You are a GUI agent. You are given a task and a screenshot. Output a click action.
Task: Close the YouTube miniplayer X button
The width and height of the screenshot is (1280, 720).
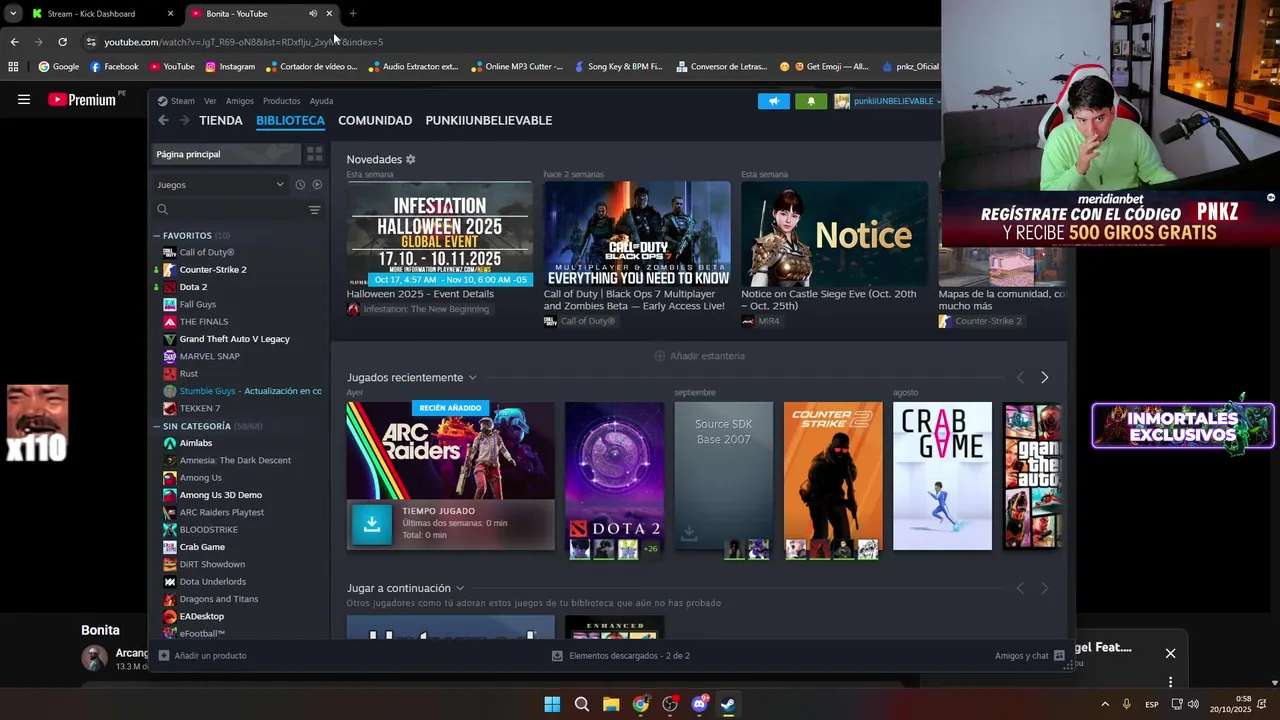coord(1170,653)
